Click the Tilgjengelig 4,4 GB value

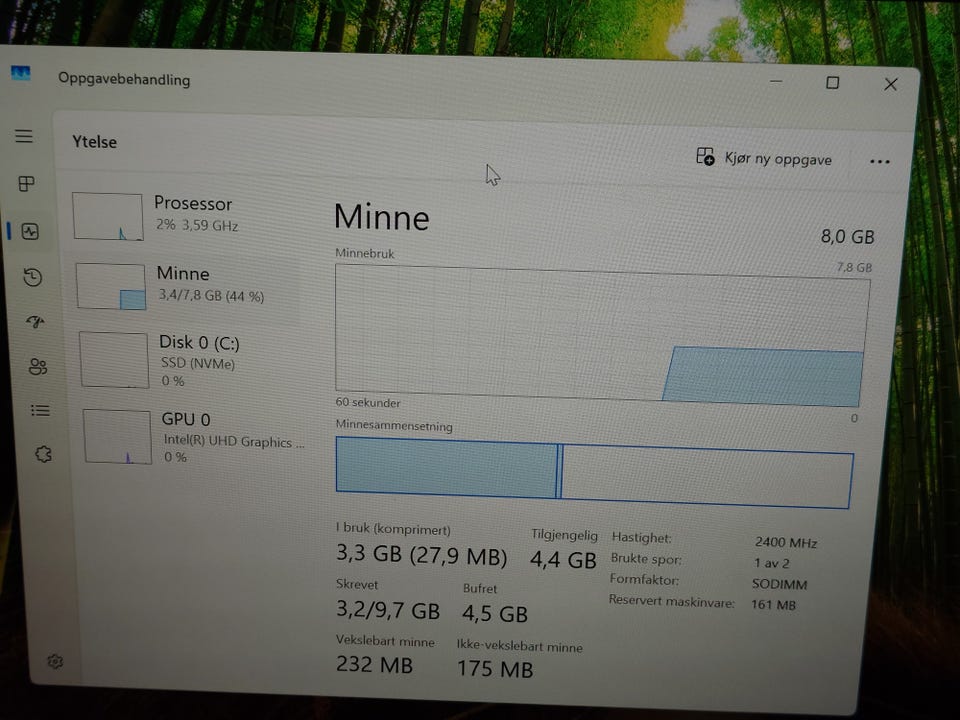tap(563, 559)
